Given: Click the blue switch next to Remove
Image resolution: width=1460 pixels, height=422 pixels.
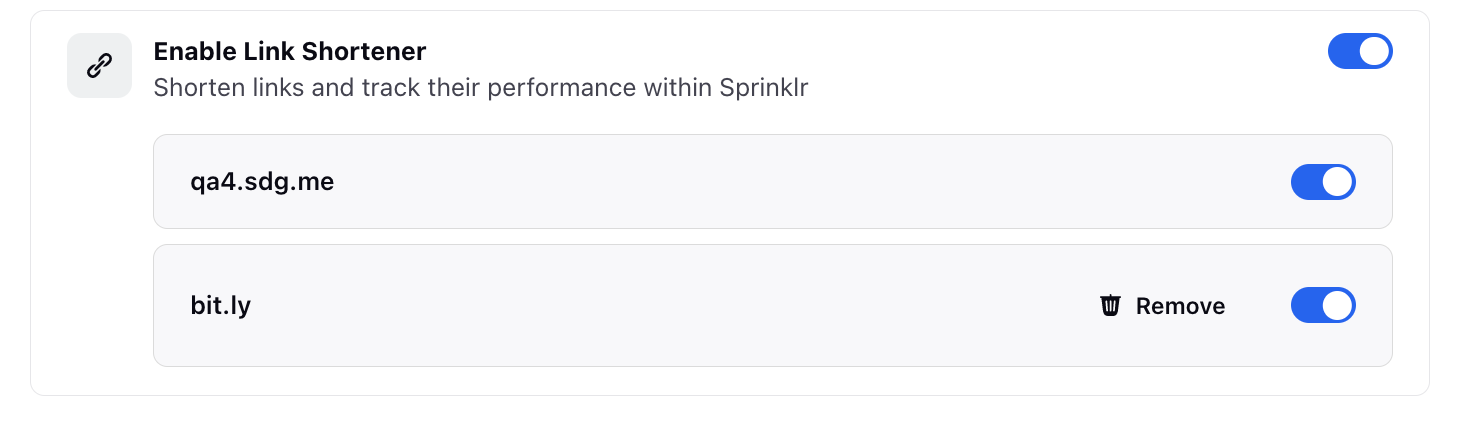Looking at the screenshot, I should click(x=1324, y=305).
